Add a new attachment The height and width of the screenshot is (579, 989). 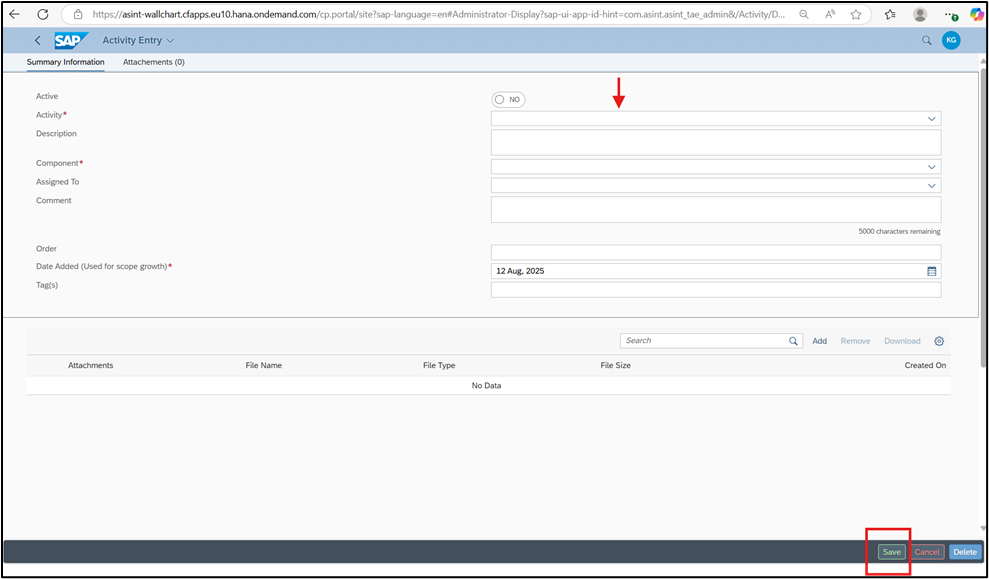pos(819,341)
